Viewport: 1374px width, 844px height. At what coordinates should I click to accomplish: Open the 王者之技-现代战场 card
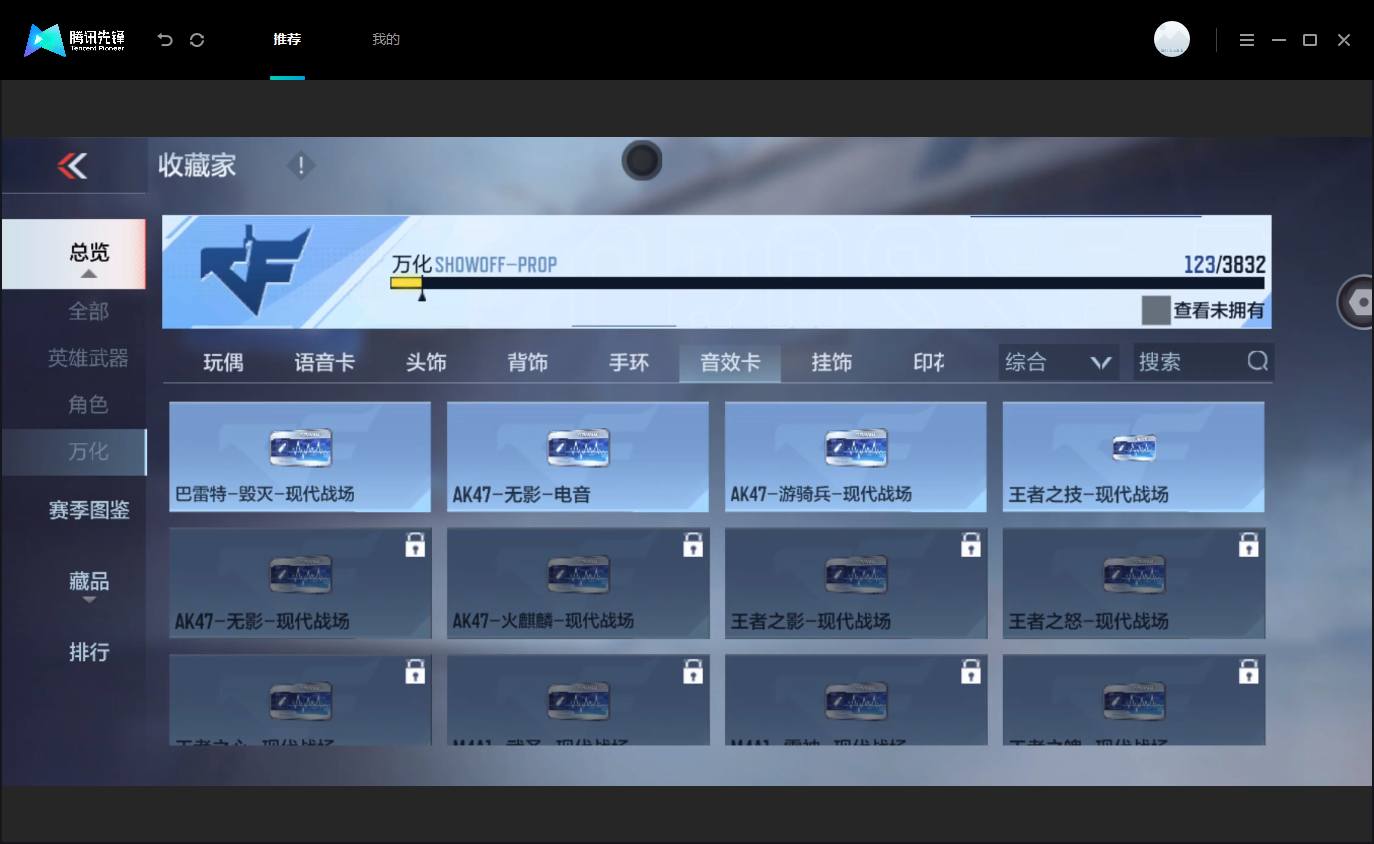pyautogui.click(x=1134, y=457)
